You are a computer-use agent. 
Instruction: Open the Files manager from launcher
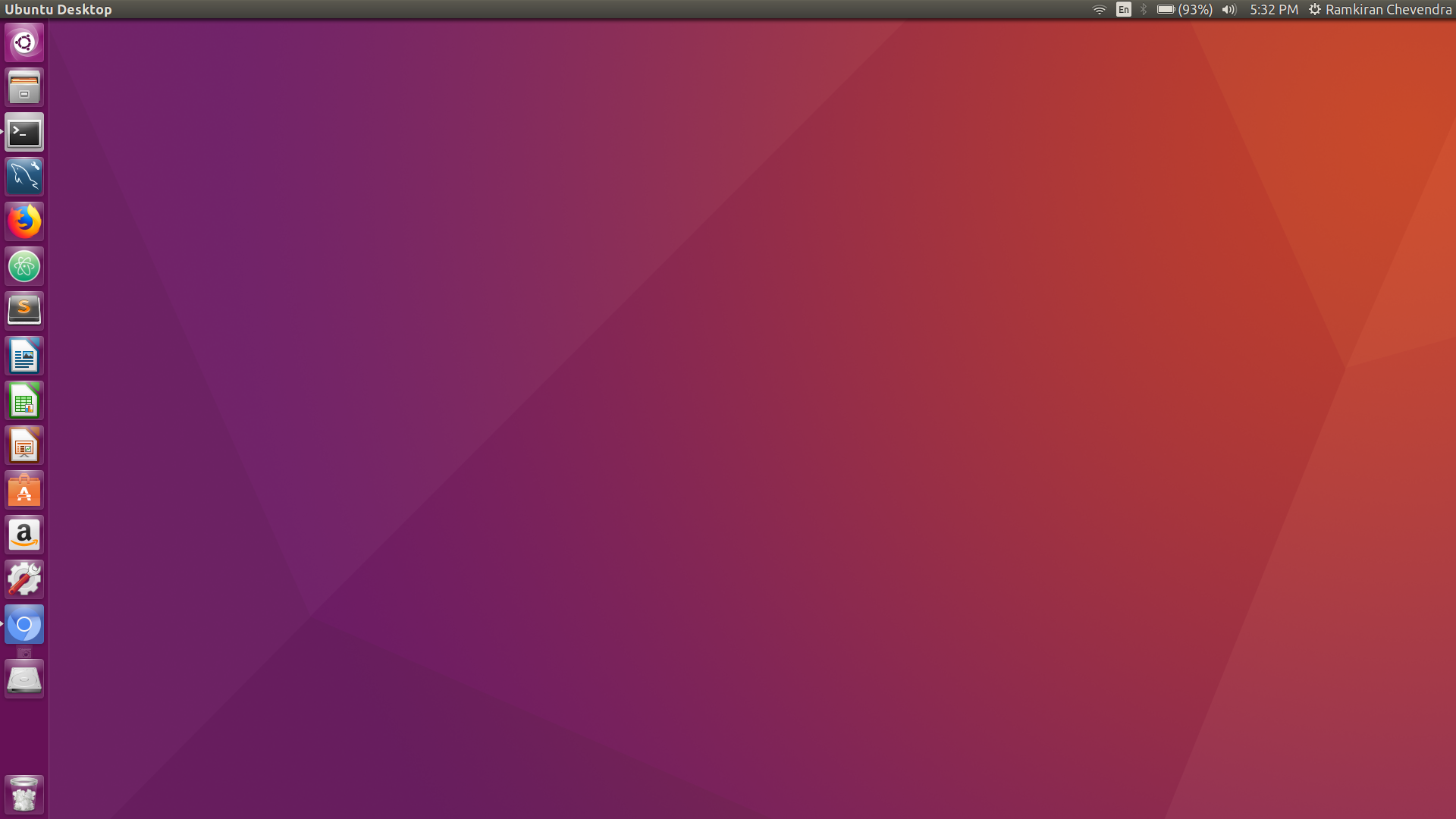pyautogui.click(x=24, y=87)
